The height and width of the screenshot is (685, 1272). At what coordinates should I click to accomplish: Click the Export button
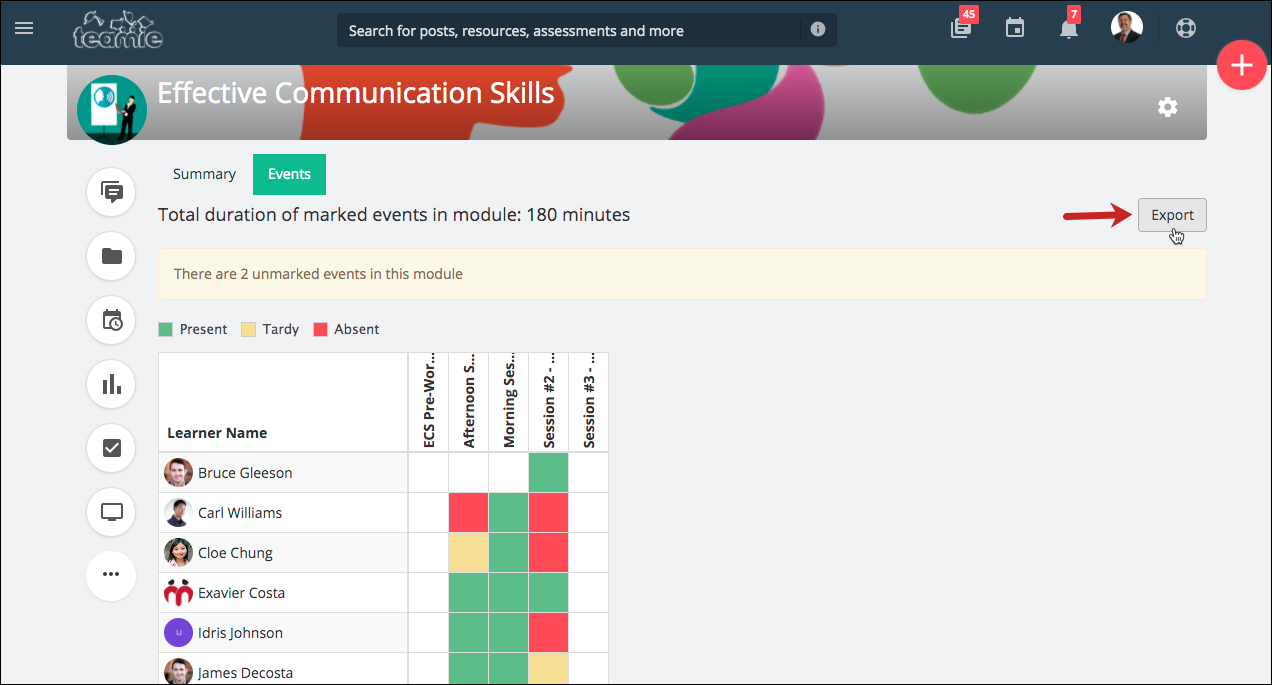pyautogui.click(x=1172, y=215)
